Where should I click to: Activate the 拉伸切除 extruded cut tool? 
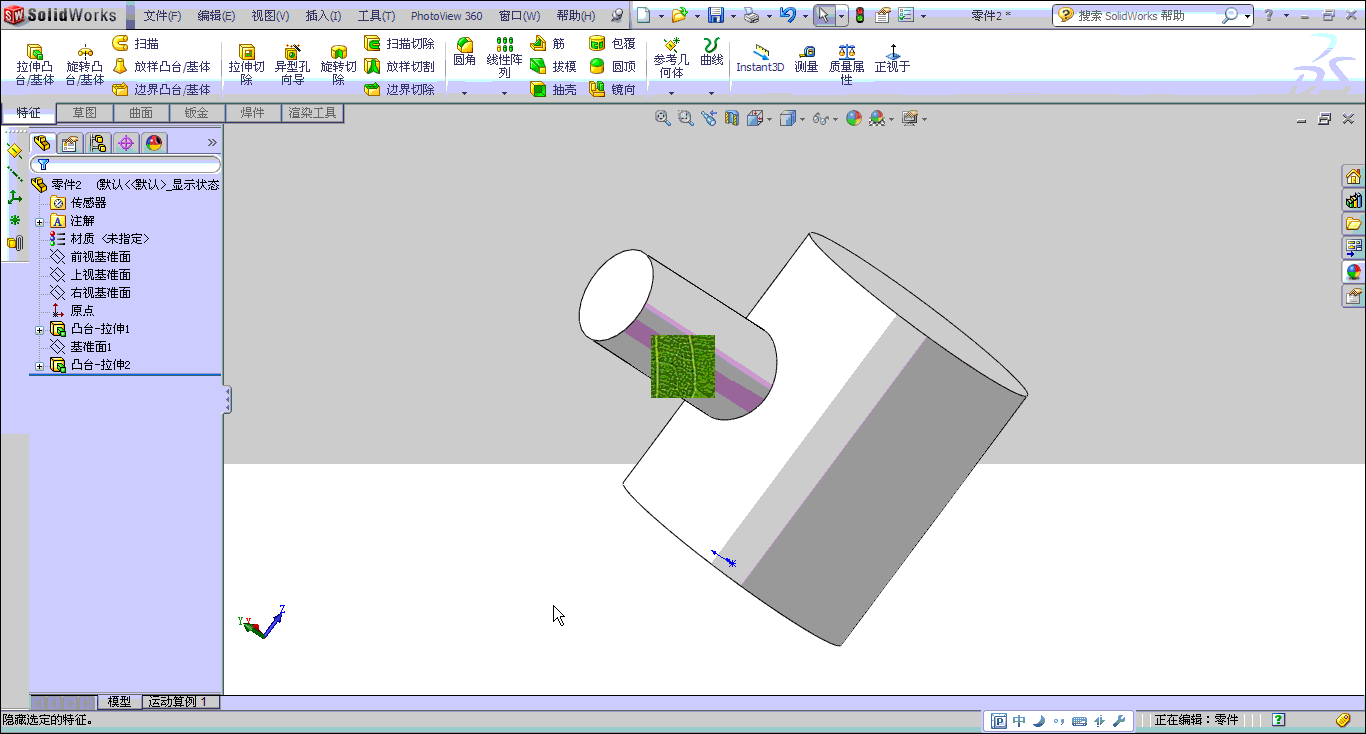click(x=246, y=65)
